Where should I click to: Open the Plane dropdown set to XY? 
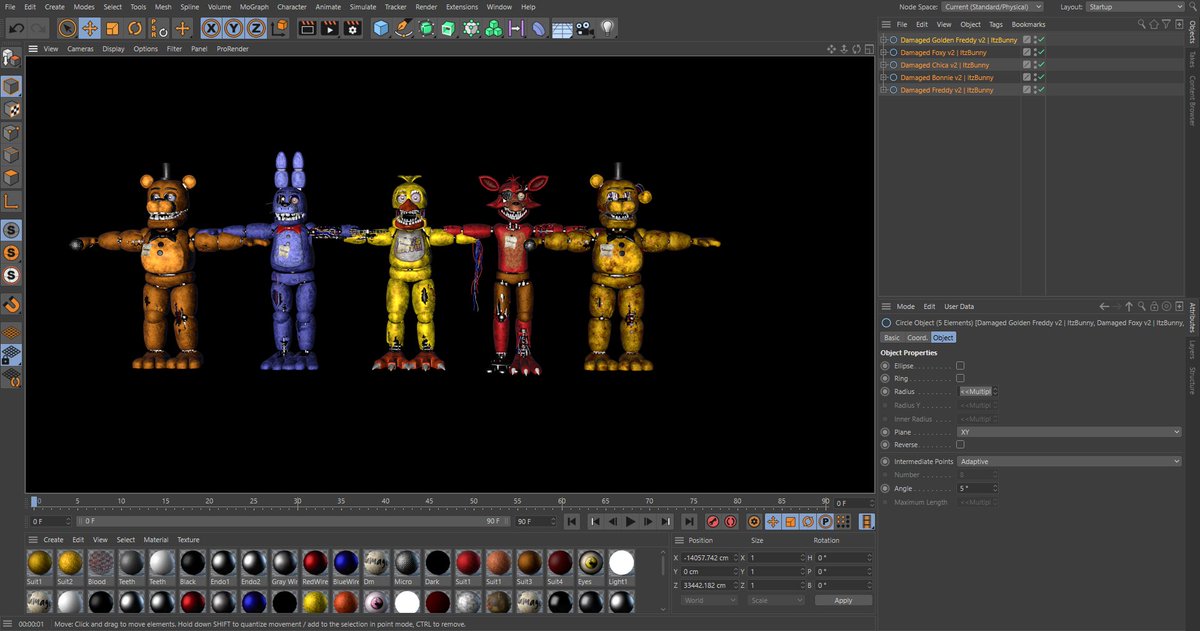[1069, 432]
